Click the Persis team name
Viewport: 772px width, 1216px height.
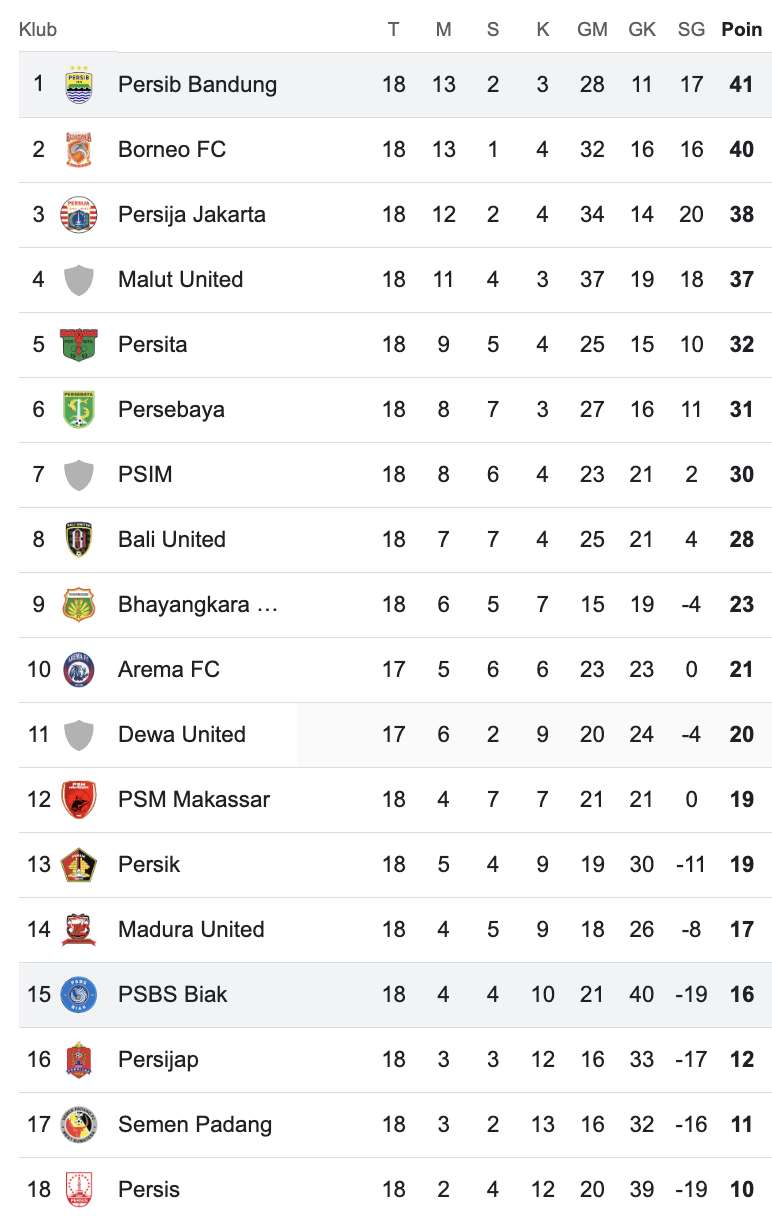[x=149, y=1189]
